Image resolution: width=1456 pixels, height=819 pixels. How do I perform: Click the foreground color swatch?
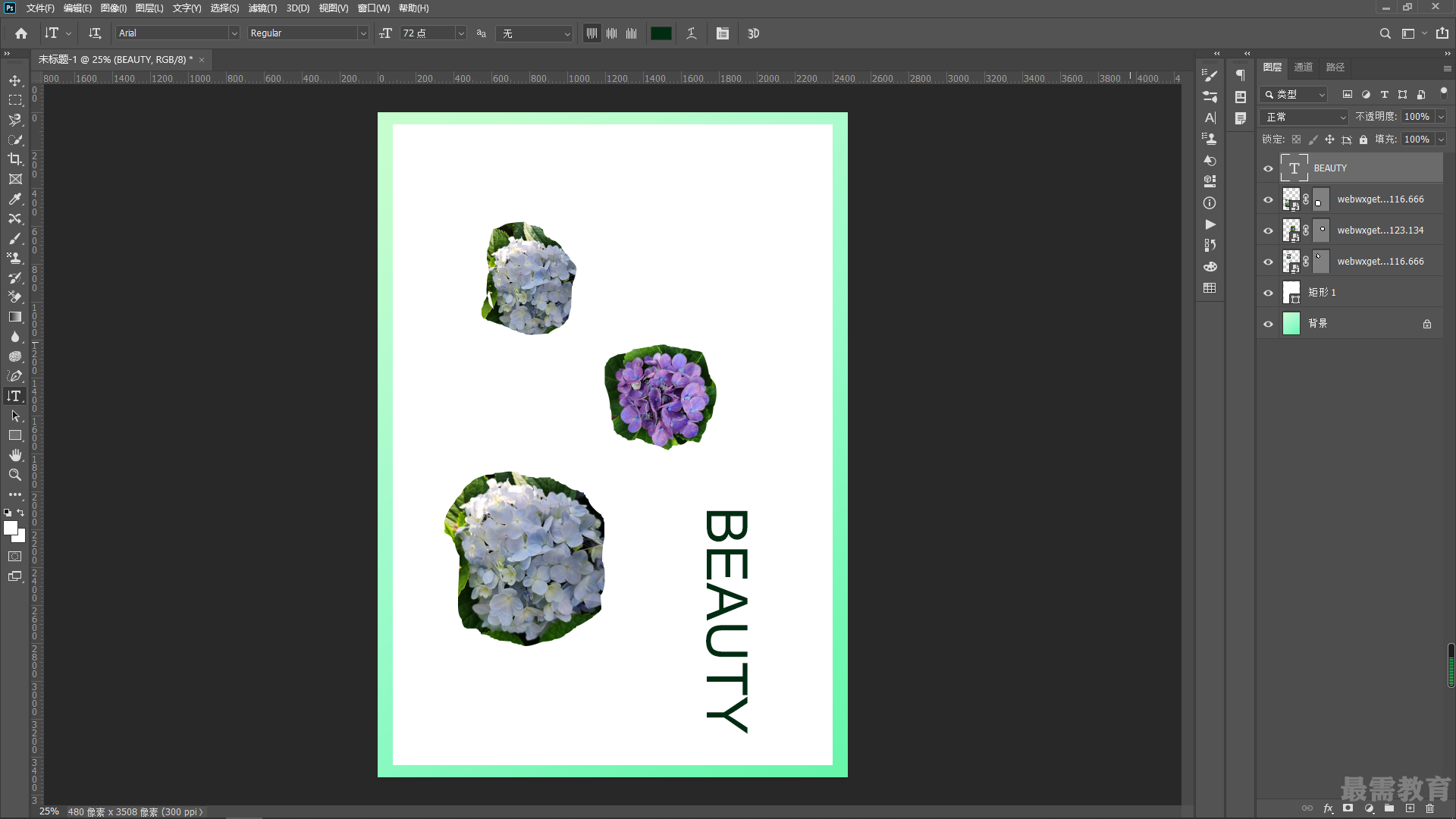(x=10, y=528)
